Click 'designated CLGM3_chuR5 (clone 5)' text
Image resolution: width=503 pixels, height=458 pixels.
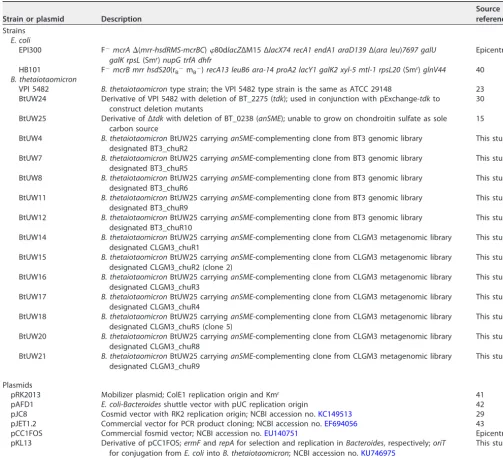[171, 327]
